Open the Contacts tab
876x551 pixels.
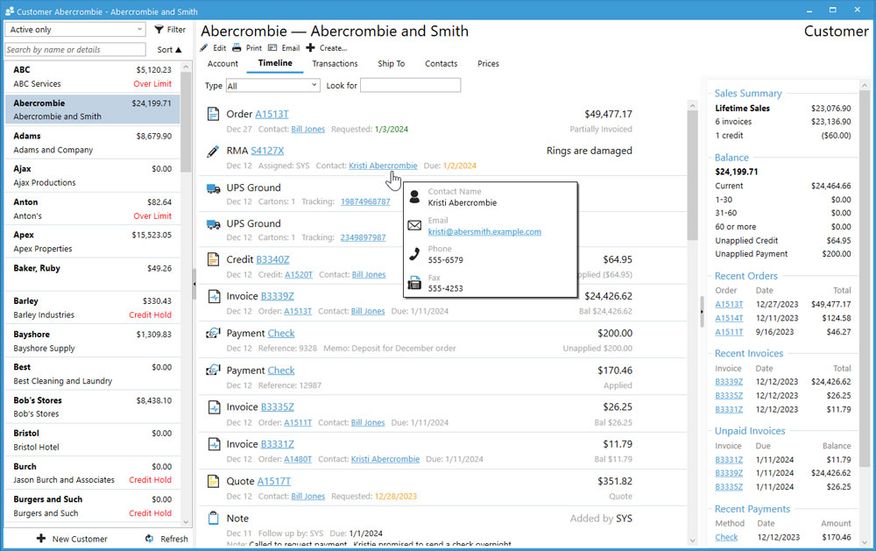pos(441,64)
